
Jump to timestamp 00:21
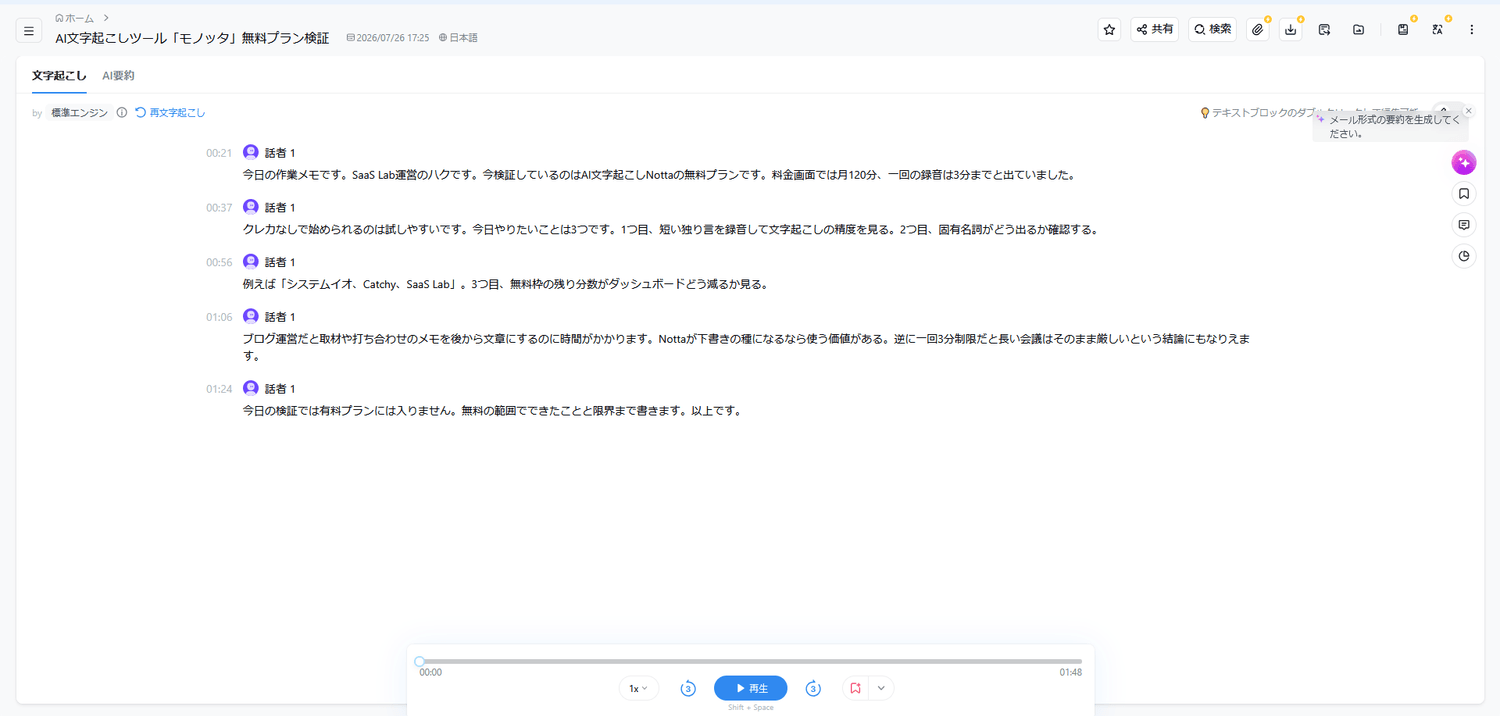pyautogui.click(x=219, y=153)
